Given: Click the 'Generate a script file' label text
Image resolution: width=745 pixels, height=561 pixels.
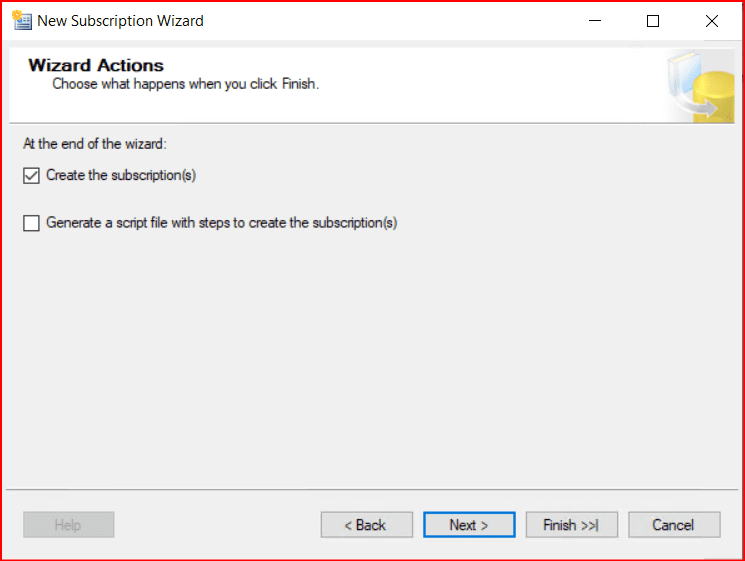Looking at the screenshot, I should tap(221, 223).
